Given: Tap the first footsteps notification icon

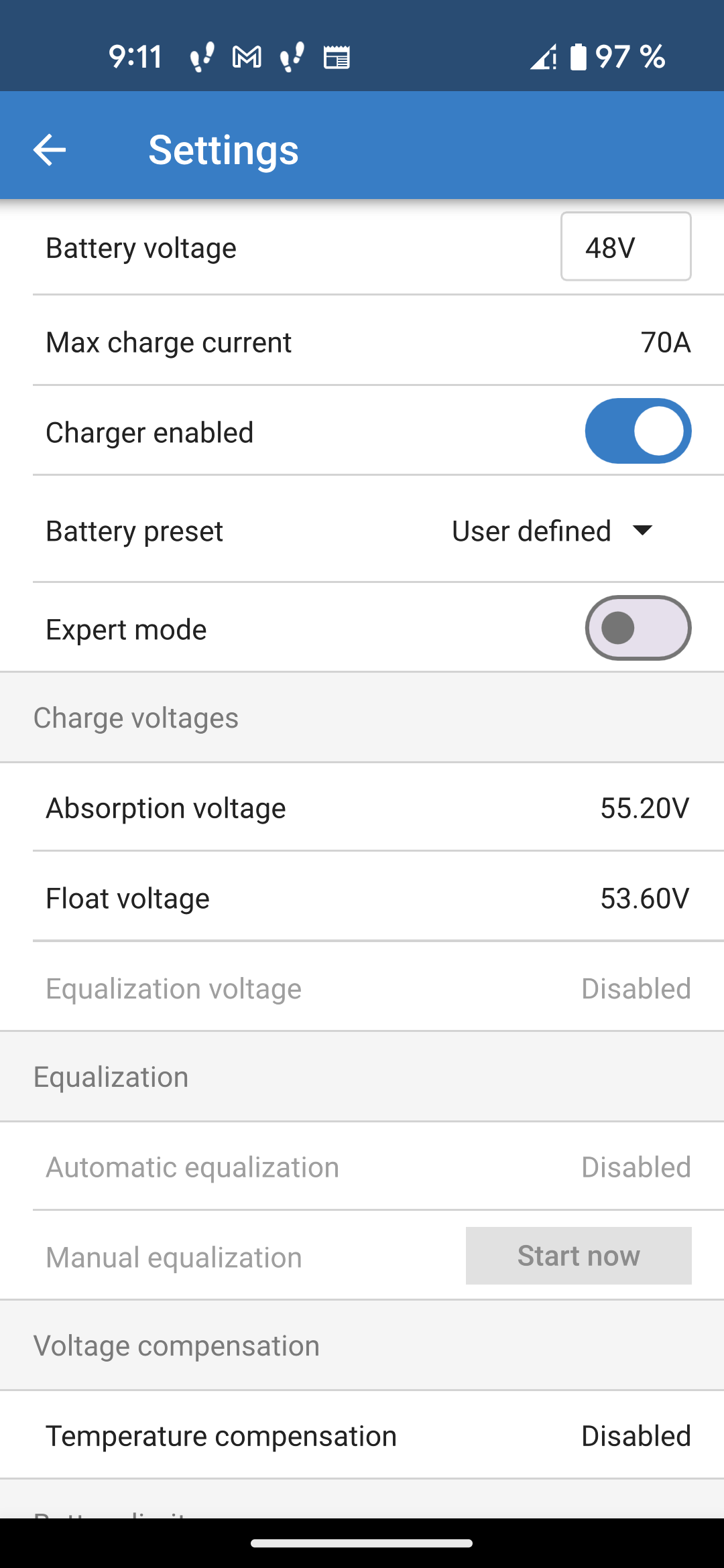Looking at the screenshot, I should pyautogui.click(x=202, y=57).
